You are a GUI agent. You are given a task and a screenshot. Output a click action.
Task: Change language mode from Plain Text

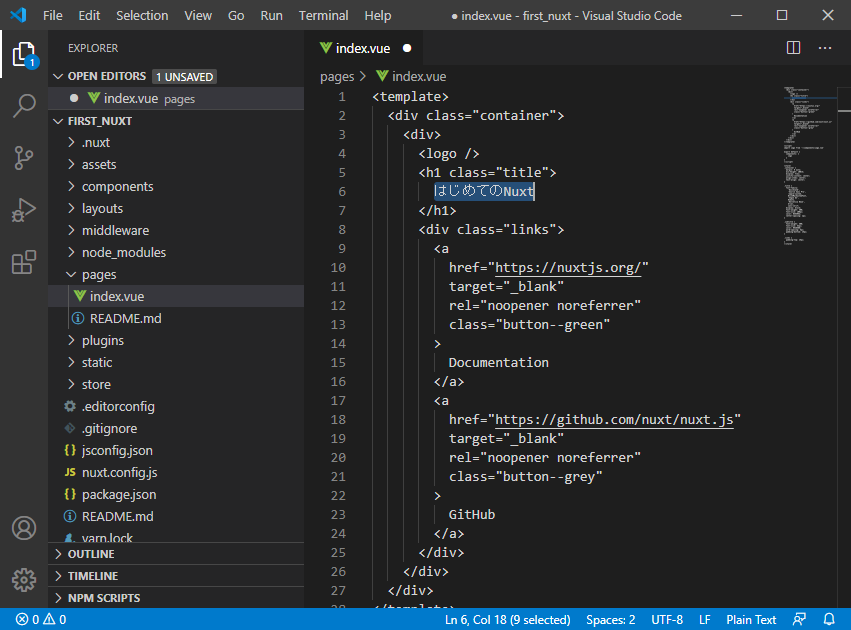751,619
